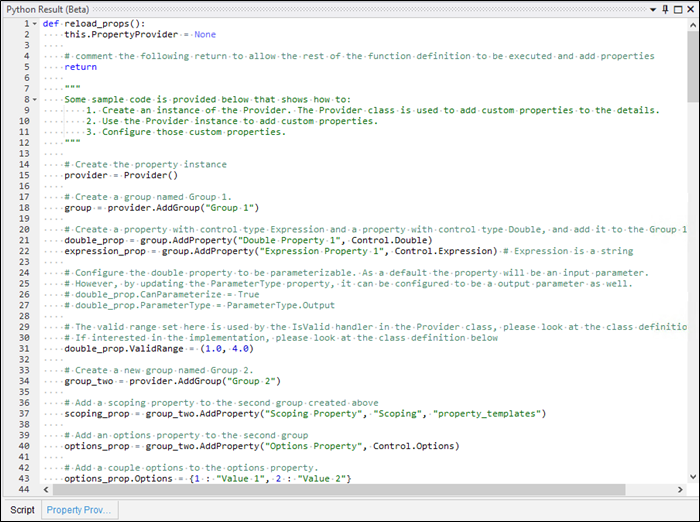
Task: Click the vertical scrollbar down arrow
Action: tap(693, 477)
